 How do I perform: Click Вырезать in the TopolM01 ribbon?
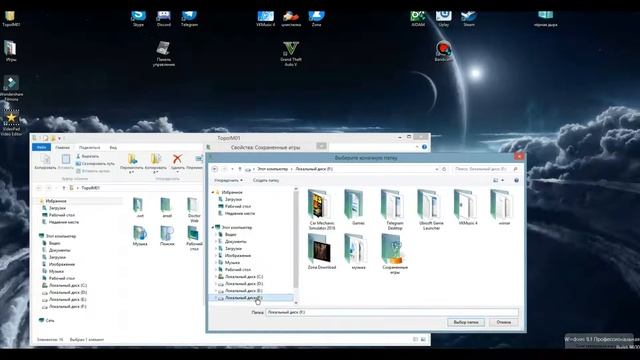[87, 156]
